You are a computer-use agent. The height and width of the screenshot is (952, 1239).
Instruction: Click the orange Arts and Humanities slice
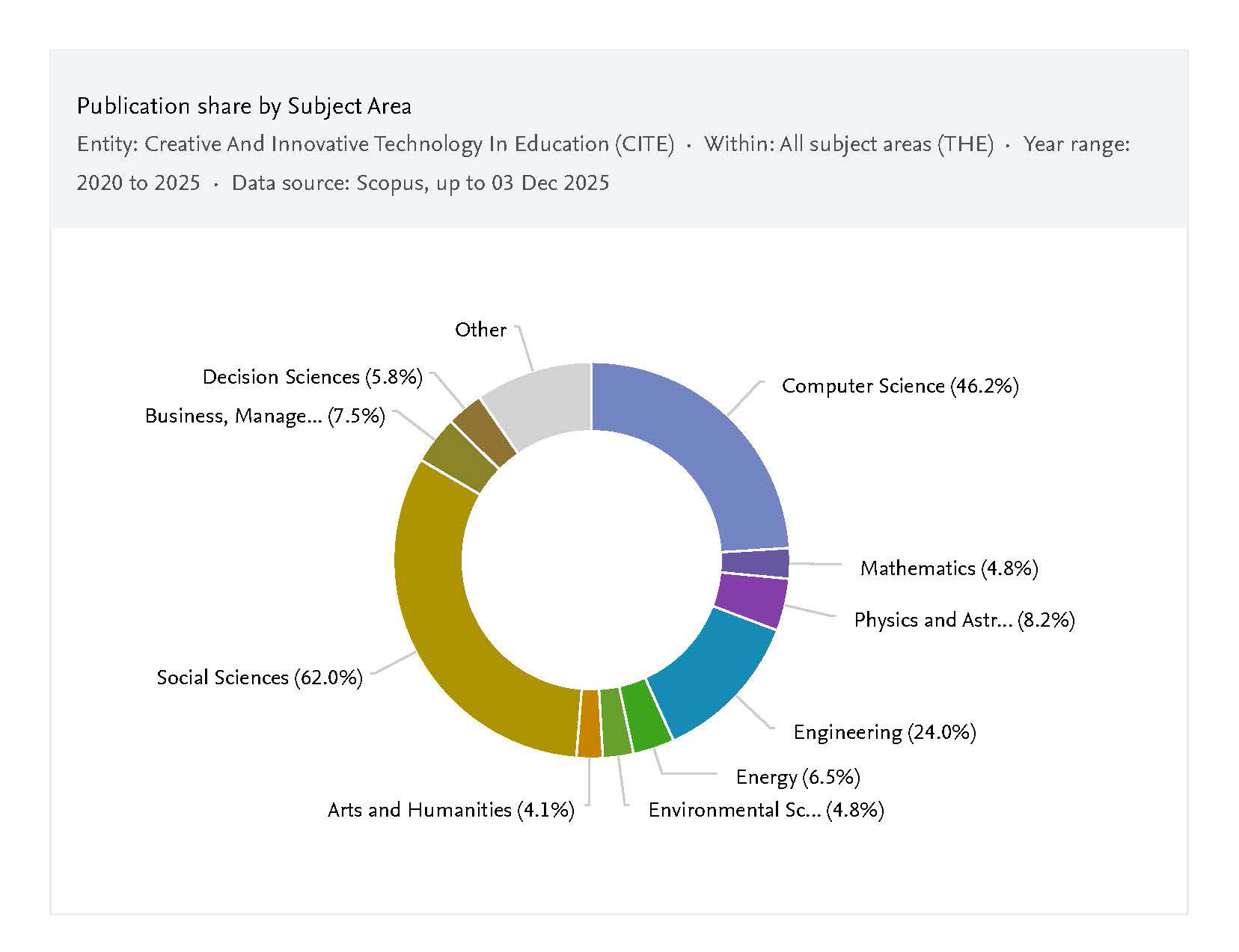pyautogui.click(x=590, y=724)
